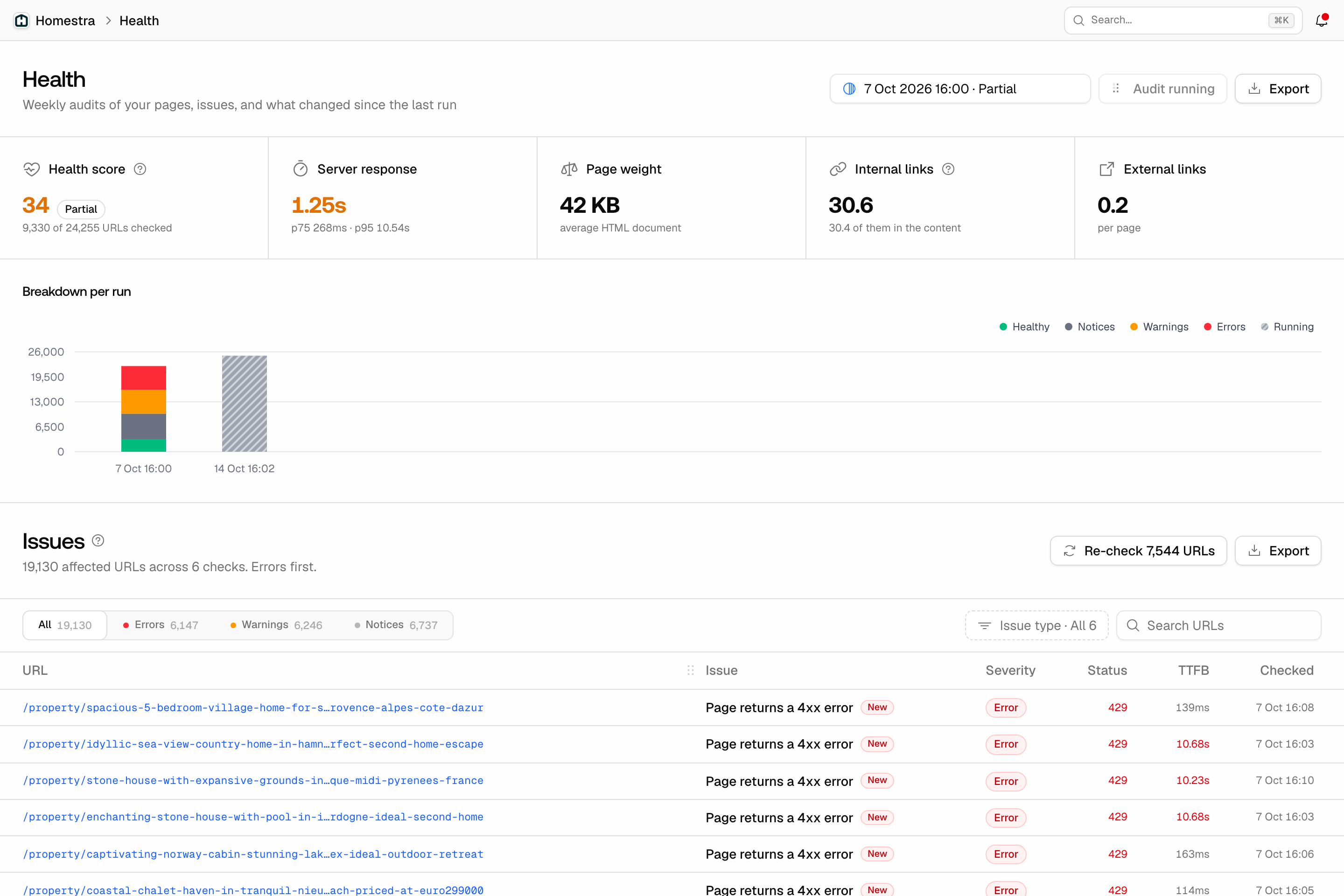Screen dimensions: 1344x896
Task: Export the Issues list
Action: pos(1278,551)
